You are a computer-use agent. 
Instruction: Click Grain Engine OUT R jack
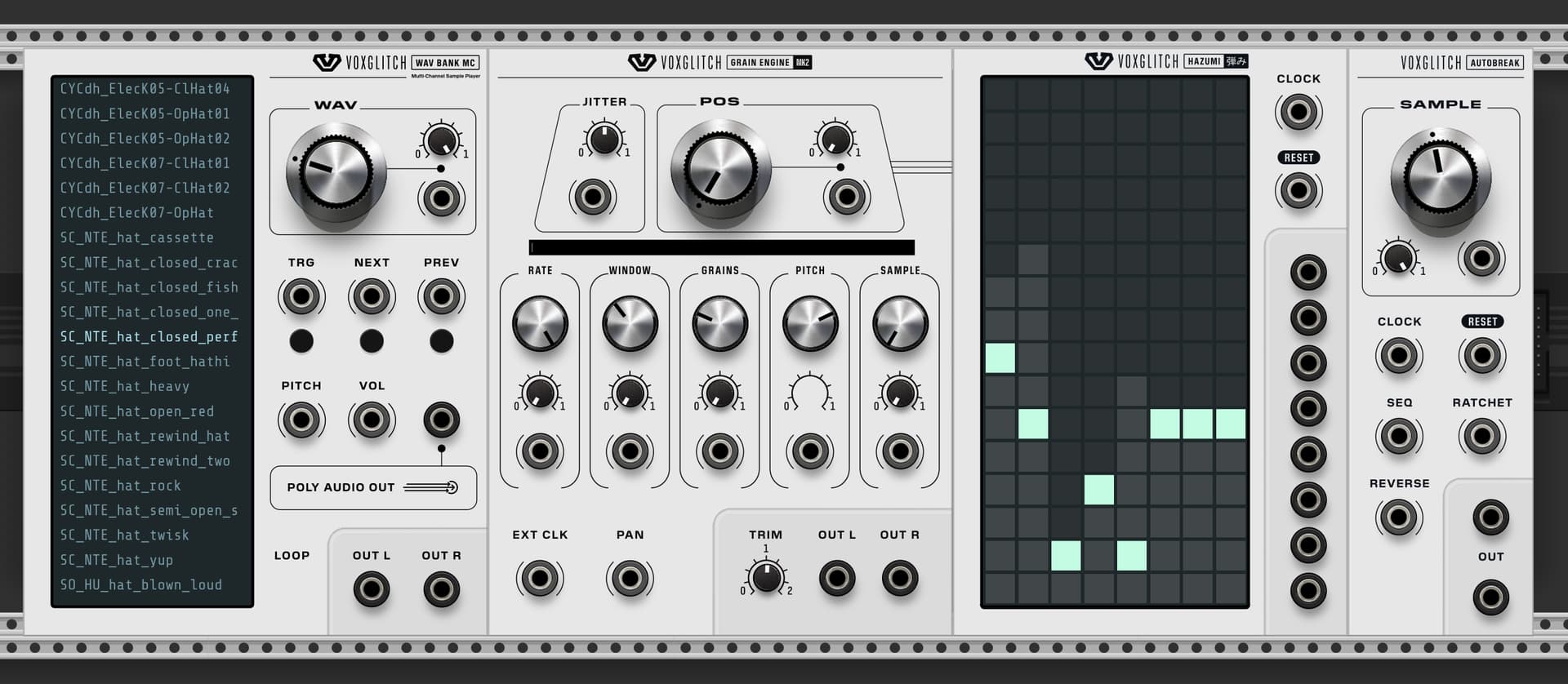tap(900, 578)
